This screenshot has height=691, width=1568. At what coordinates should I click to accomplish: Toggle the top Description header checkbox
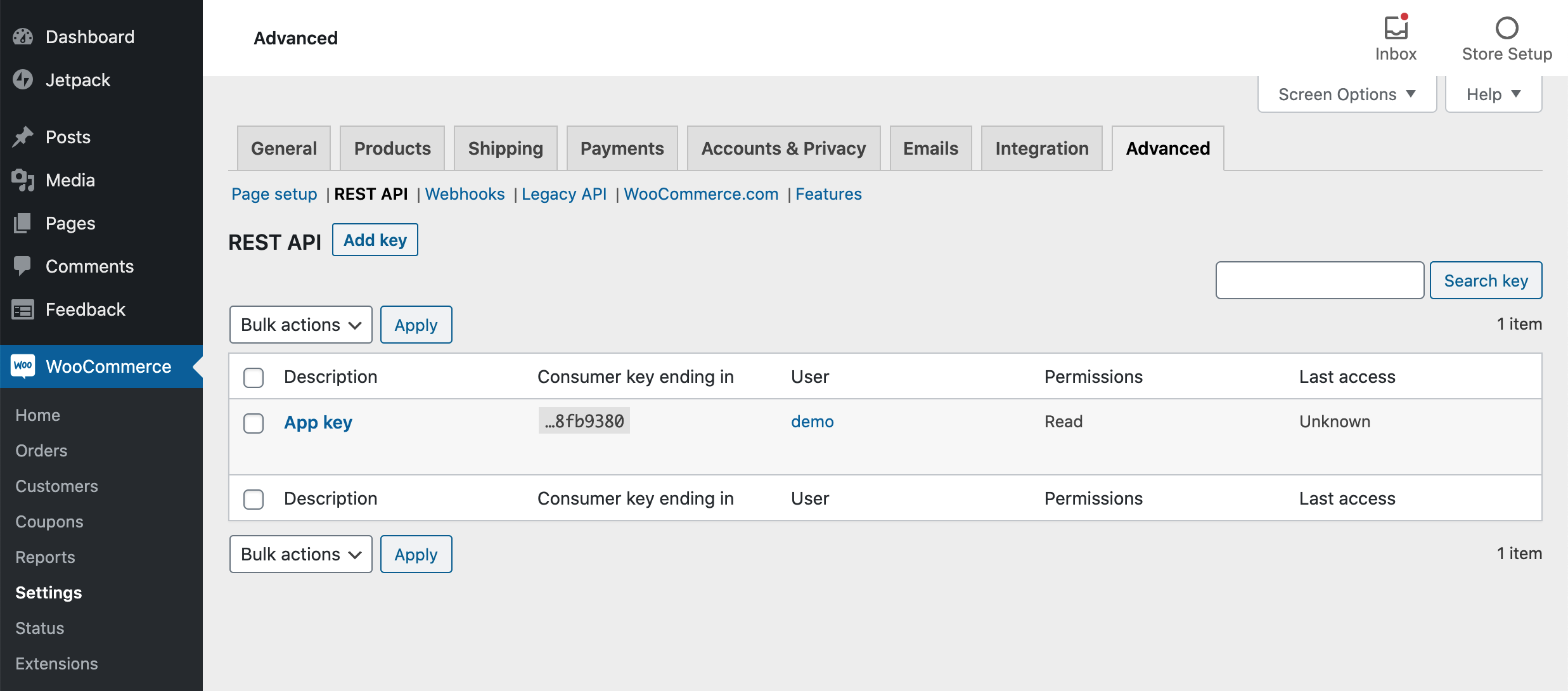coord(254,376)
